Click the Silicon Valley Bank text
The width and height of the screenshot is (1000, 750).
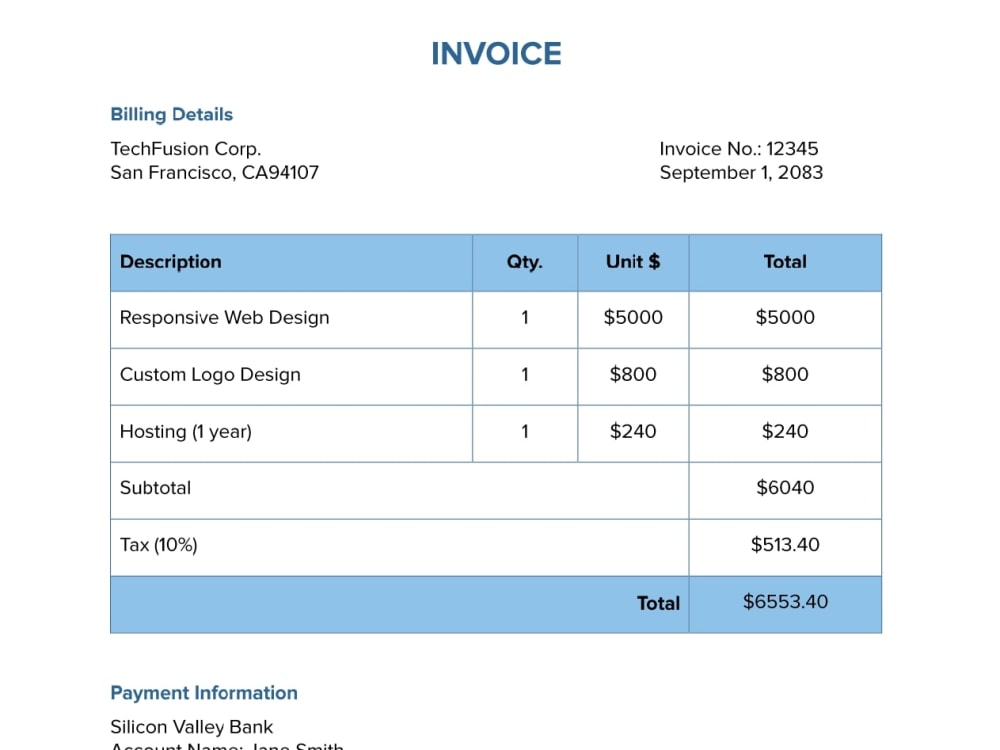tap(191, 727)
